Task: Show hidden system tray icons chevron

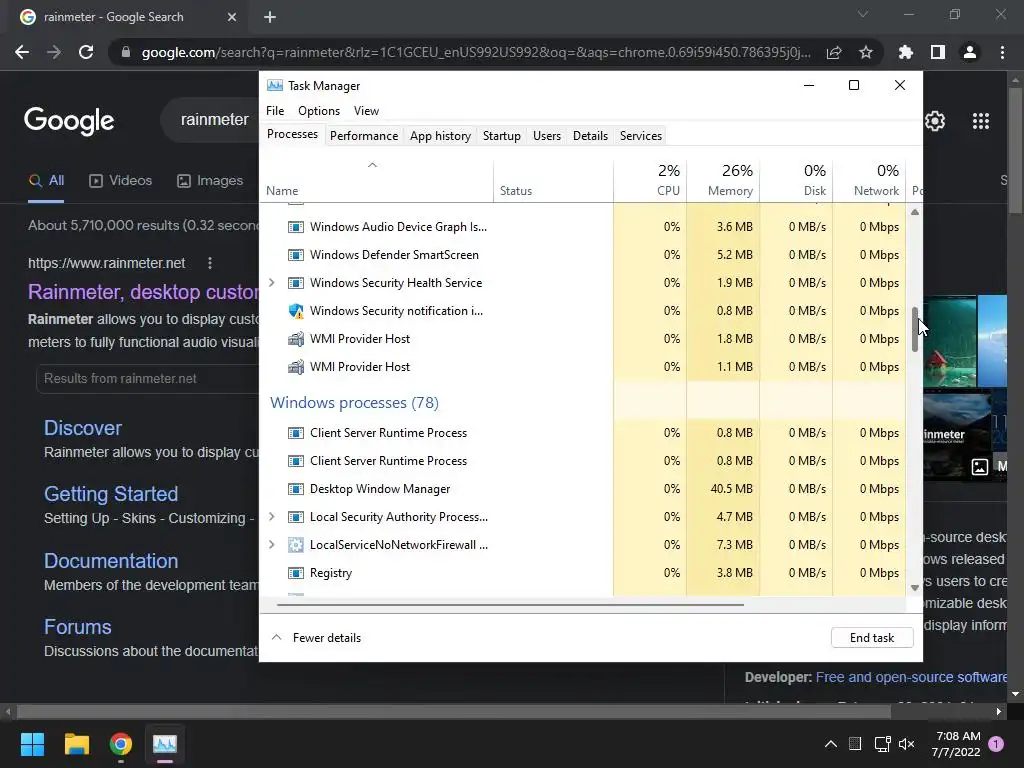Action: (831, 744)
